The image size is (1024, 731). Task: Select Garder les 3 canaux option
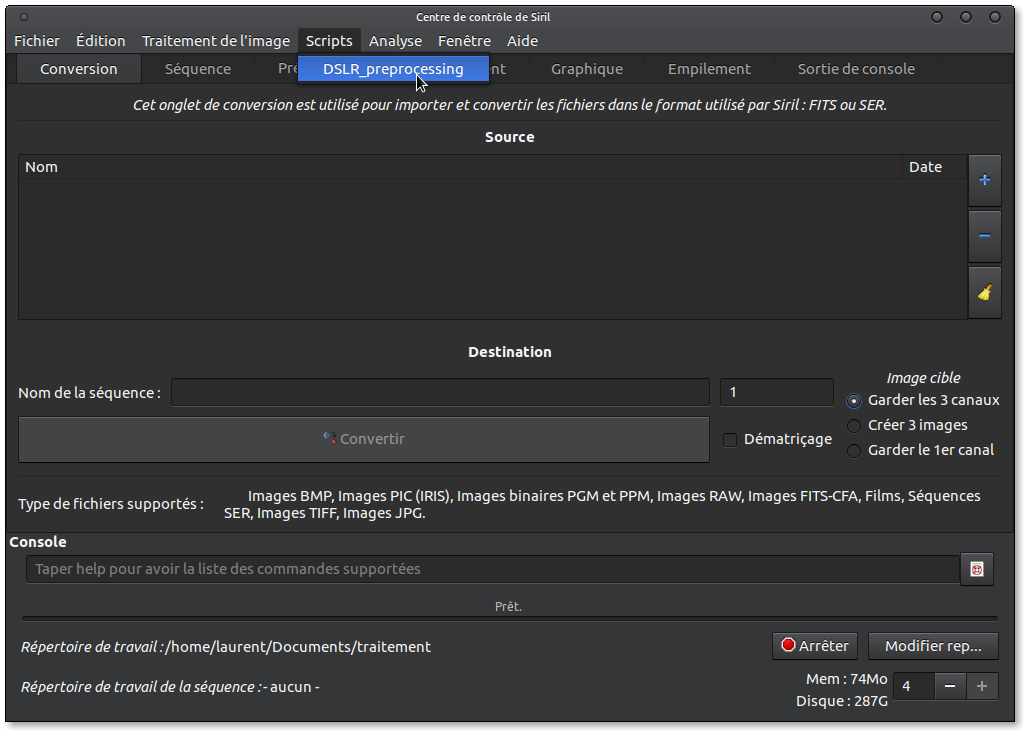854,401
